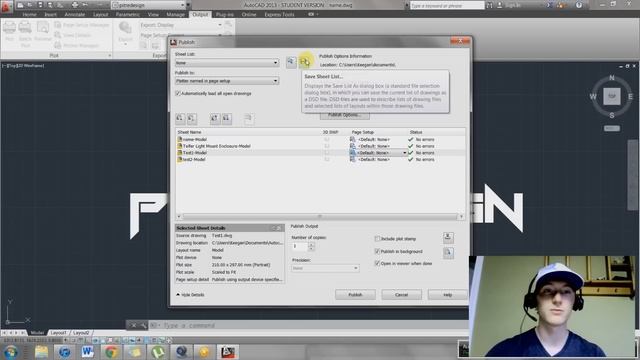Click the ViewCube TOP face
The image size is (640, 360).
point(611,96)
